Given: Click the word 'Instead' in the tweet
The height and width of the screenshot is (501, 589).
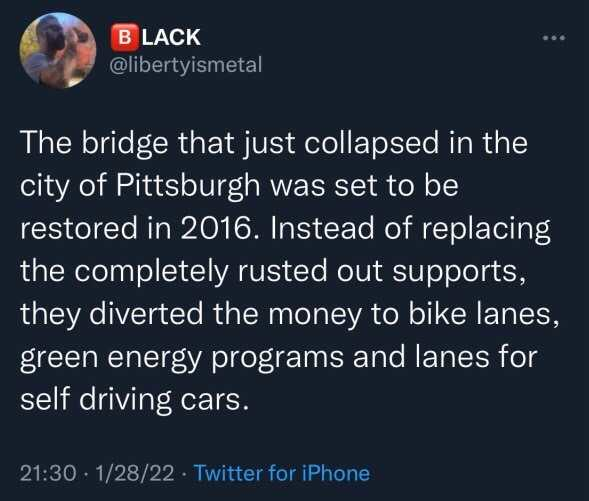Looking at the screenshot, I should (x=322, y=228).
